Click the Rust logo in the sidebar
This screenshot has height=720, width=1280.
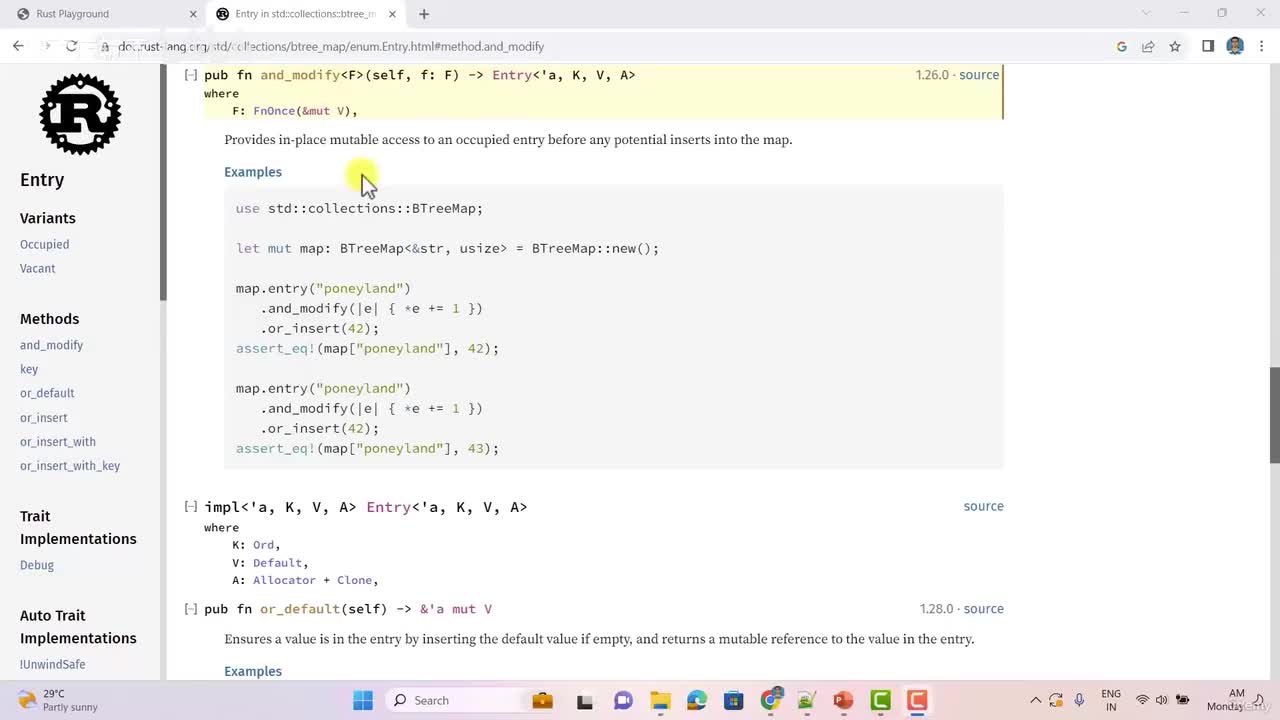[80, 114]
